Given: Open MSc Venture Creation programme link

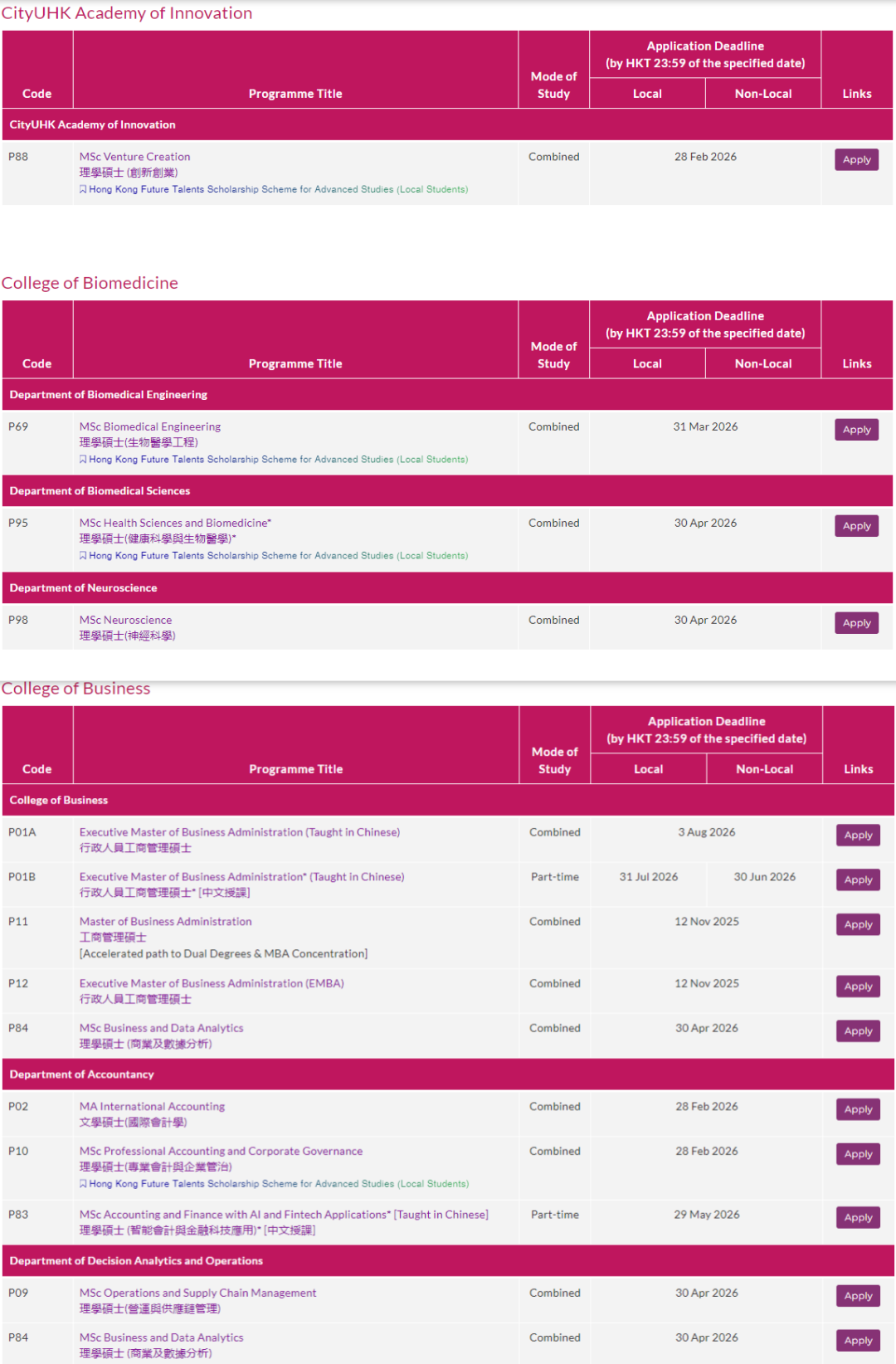Looking at the screenshot, I should pyautogui.click(x=134, y=157).
